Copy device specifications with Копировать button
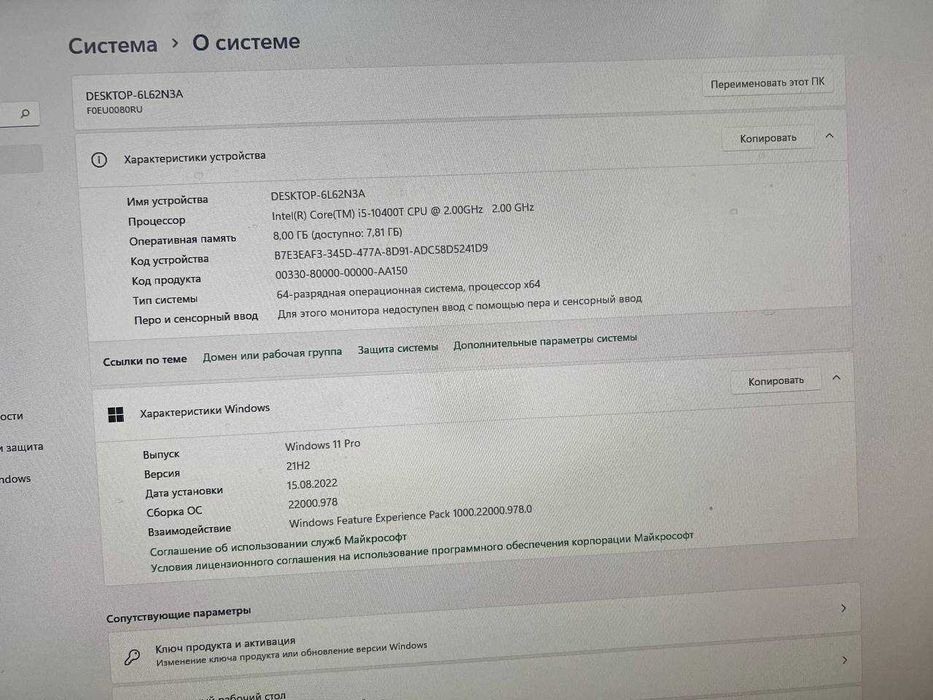 click(x=768, y=138)
